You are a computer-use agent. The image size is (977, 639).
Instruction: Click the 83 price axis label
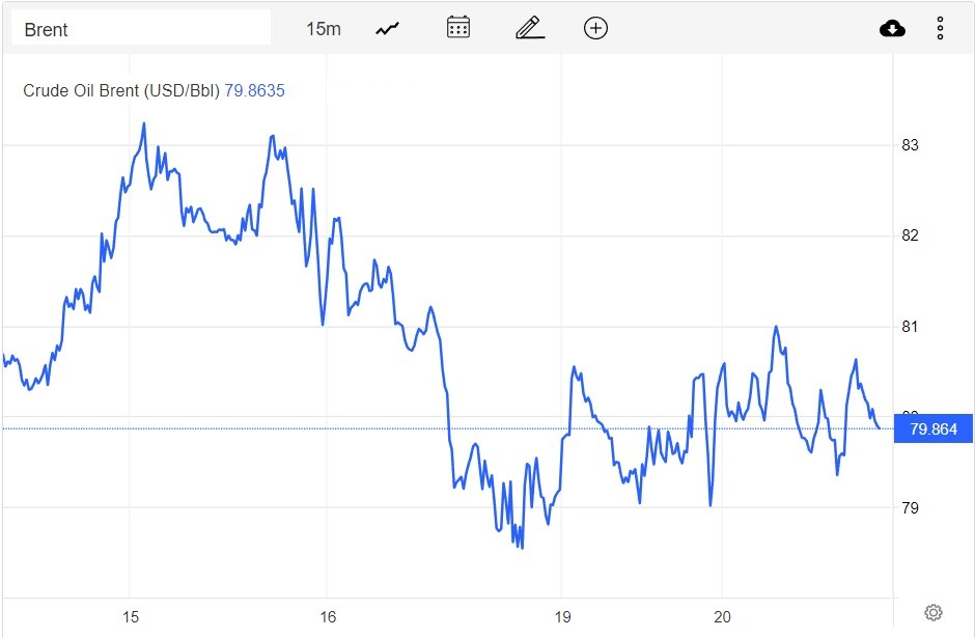[910, 145]
